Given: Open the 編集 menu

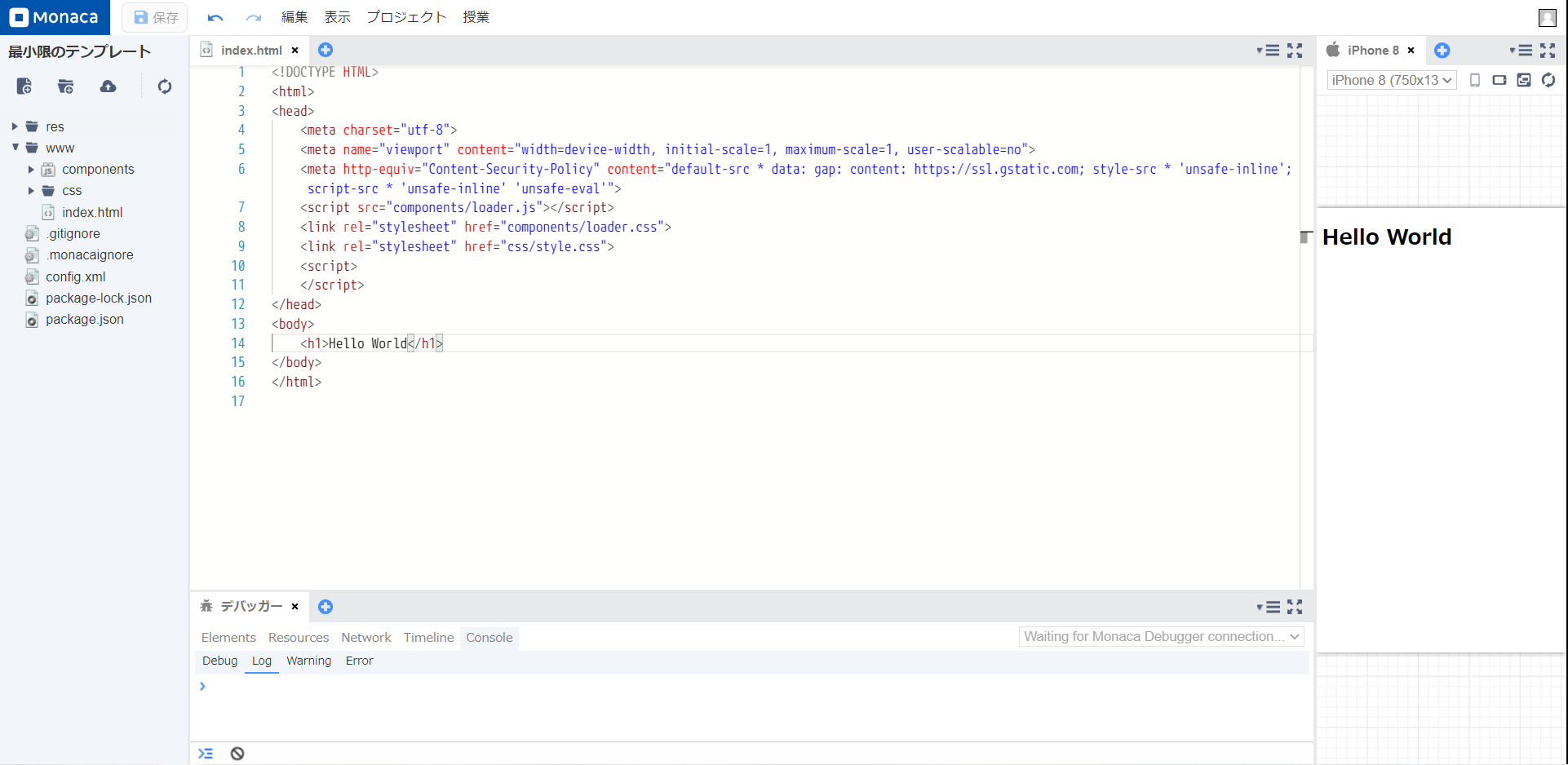Looking at the screenshot, I should click(295, 17).
